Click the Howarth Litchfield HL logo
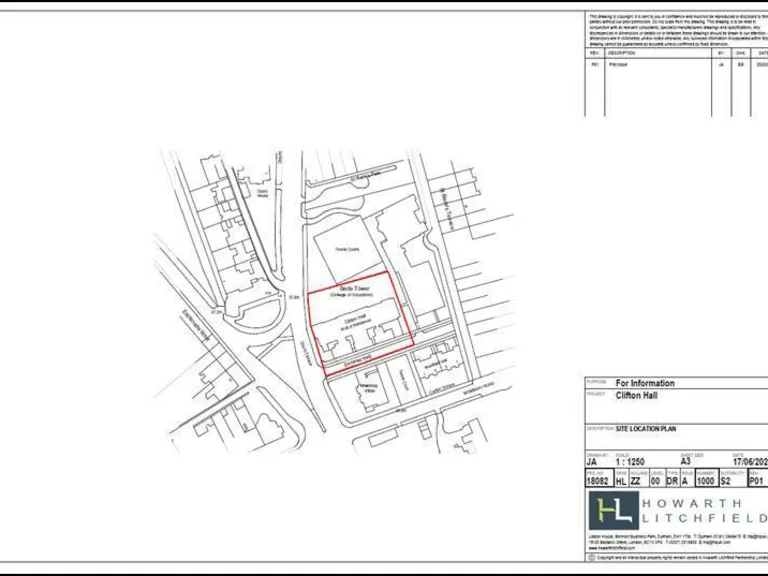 pos(612,511)
